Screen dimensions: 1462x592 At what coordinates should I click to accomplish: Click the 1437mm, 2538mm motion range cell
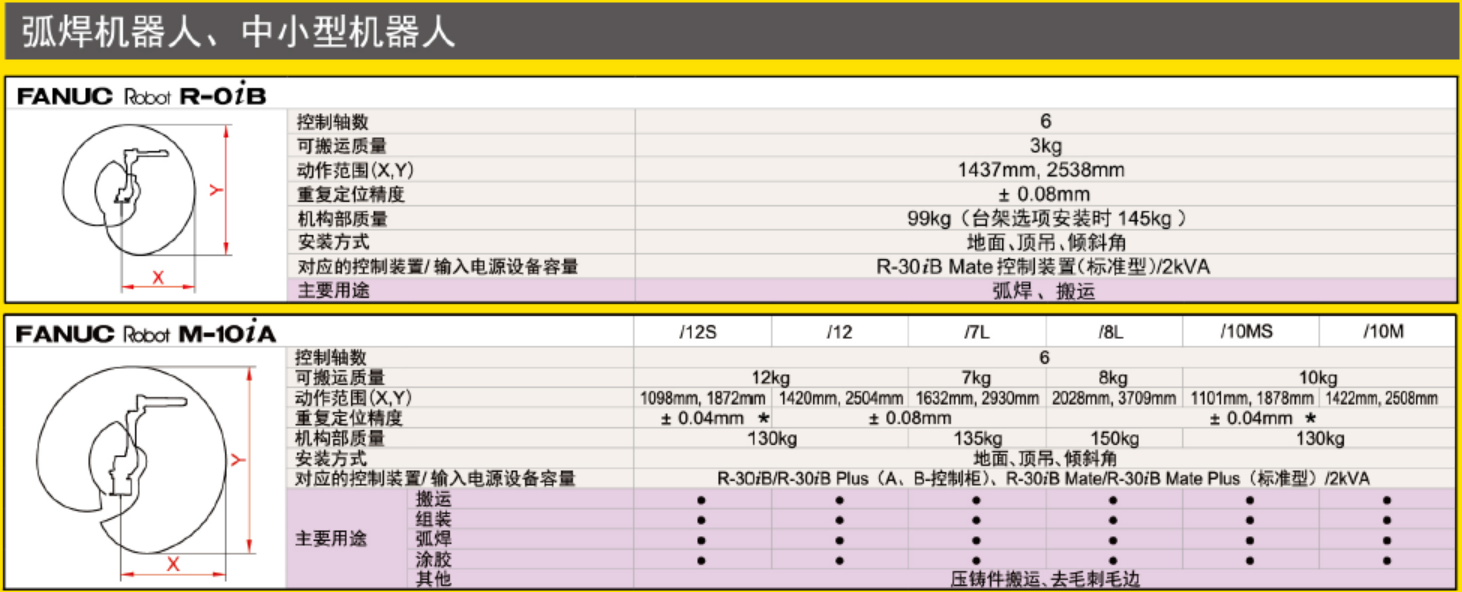[x=1044, y=170]
